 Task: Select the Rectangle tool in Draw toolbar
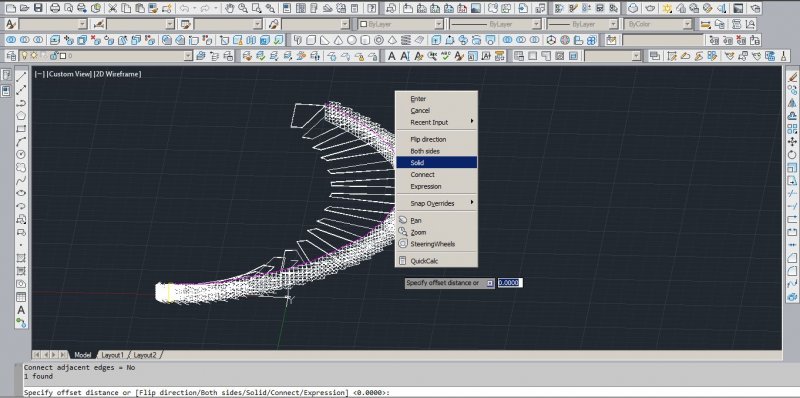coord(21,129)
